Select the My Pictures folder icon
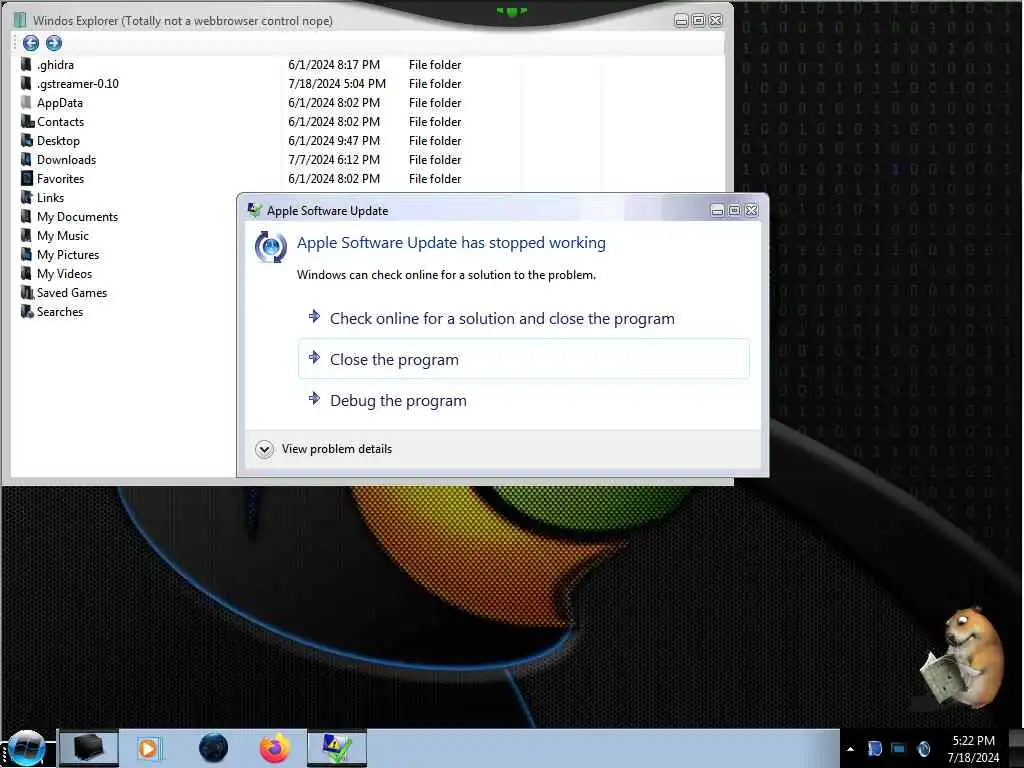1024x768 pixels. [26, 253]
